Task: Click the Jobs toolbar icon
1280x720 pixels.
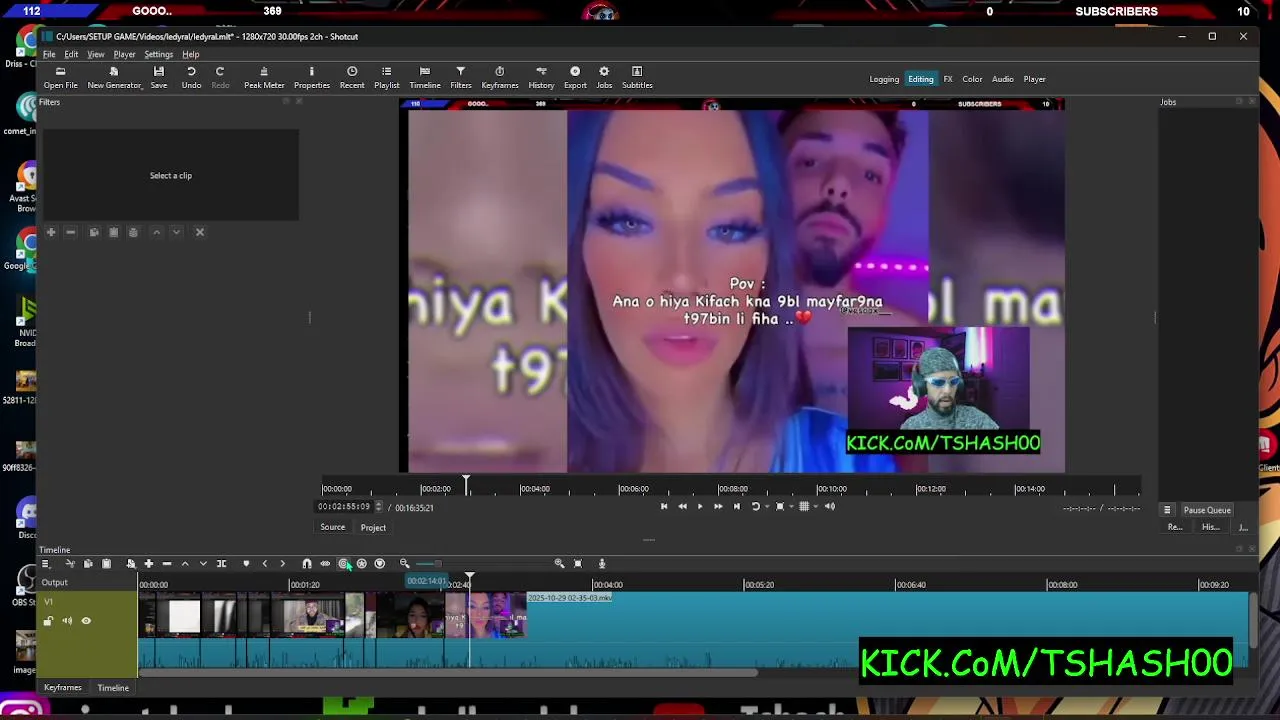Action: point(604,77)
